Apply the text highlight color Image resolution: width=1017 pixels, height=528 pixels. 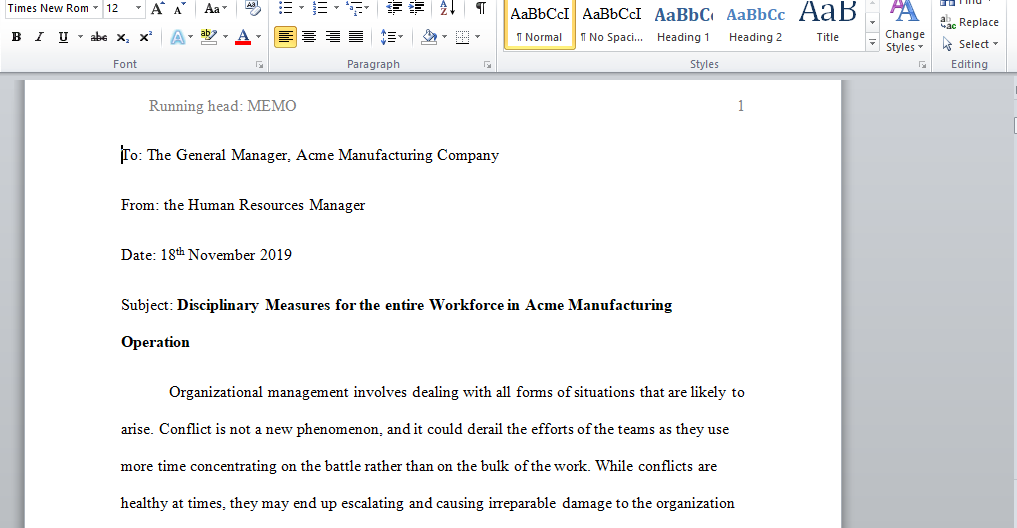point(209,38)
